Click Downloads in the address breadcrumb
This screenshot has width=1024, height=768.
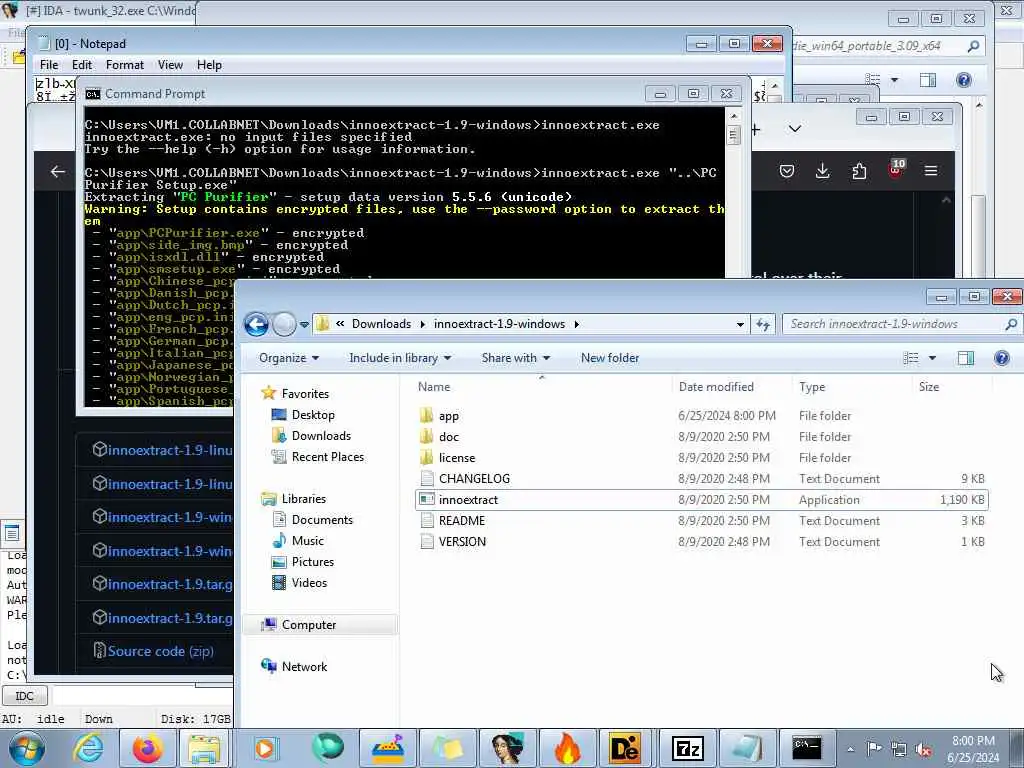tap(381, 324)
